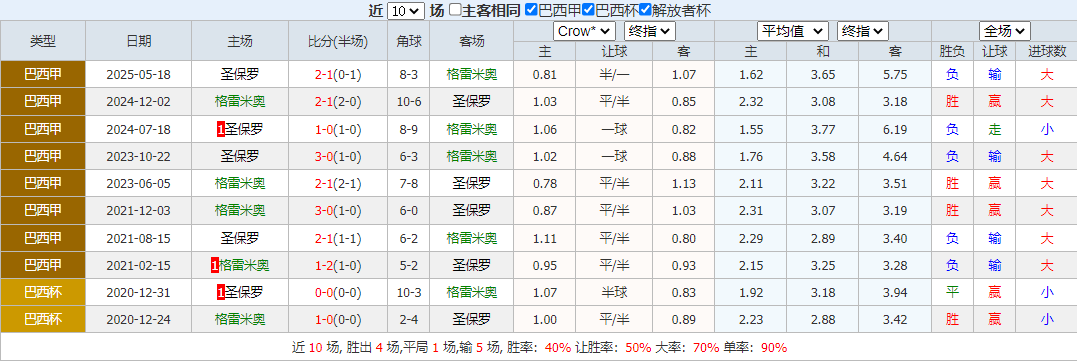Click the 单率: 90% summary text

point(756,348)
